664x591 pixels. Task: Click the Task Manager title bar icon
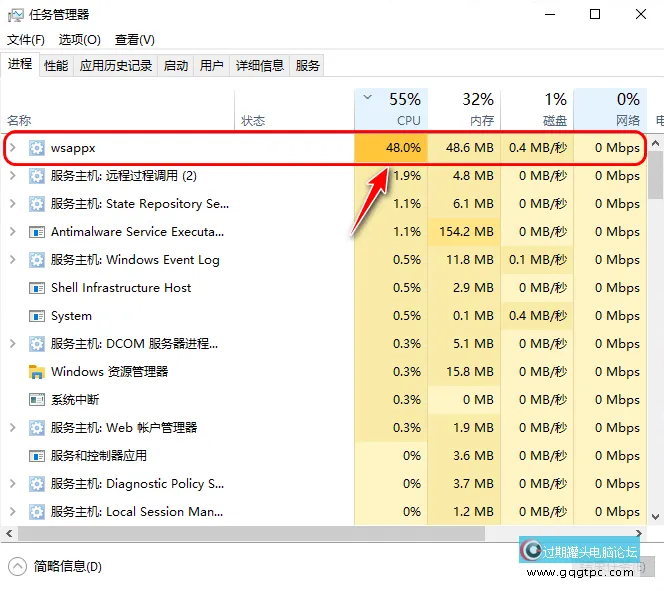tap(16, 15)
